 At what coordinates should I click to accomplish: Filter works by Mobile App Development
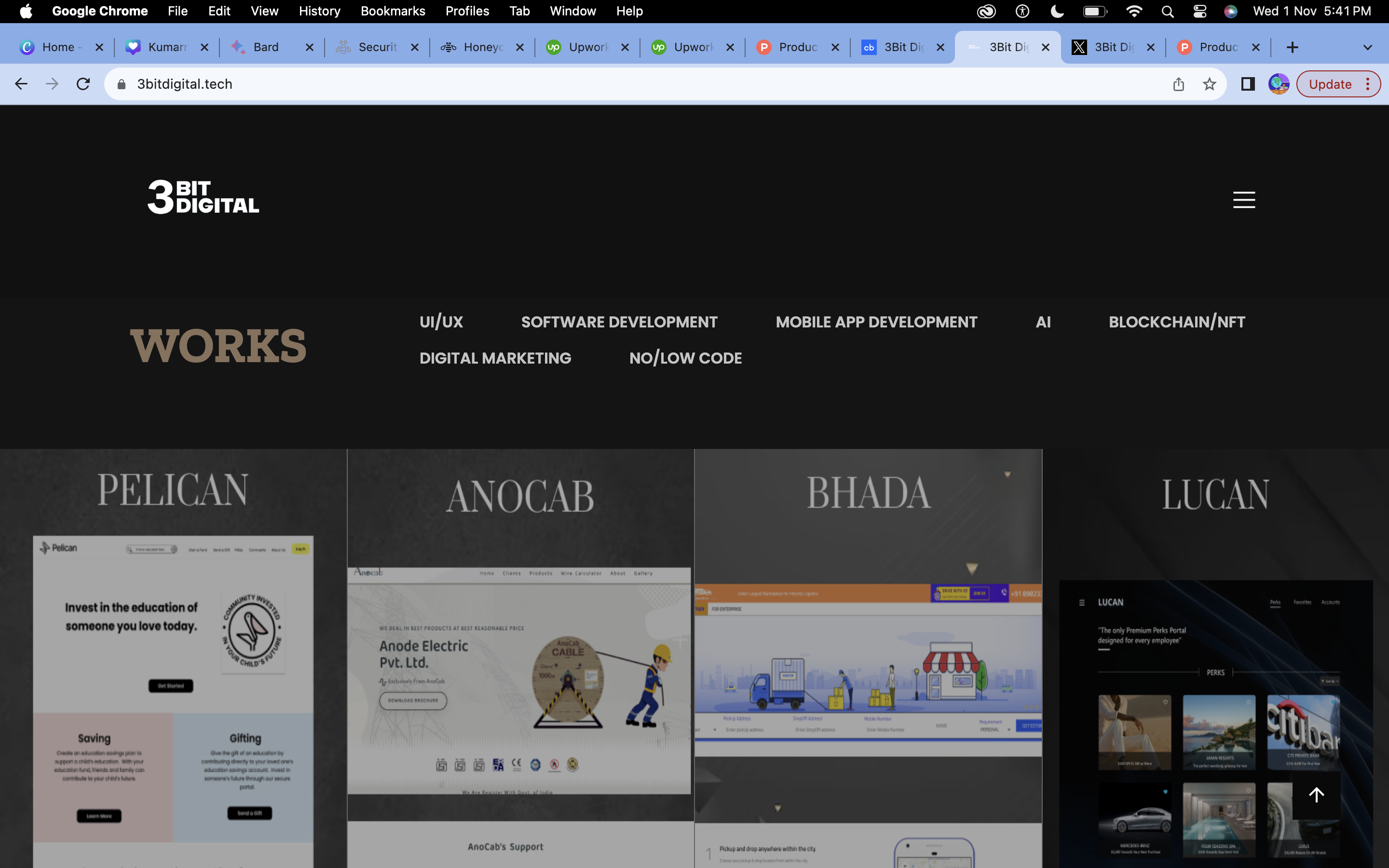pos(876,322)
